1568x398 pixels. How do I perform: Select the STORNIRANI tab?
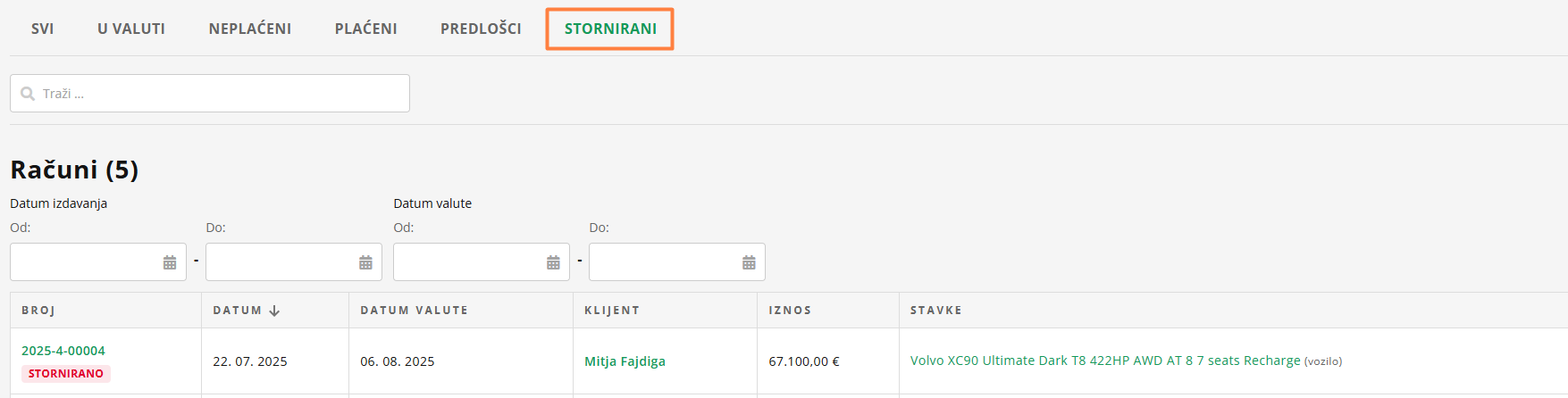point(610,29)
